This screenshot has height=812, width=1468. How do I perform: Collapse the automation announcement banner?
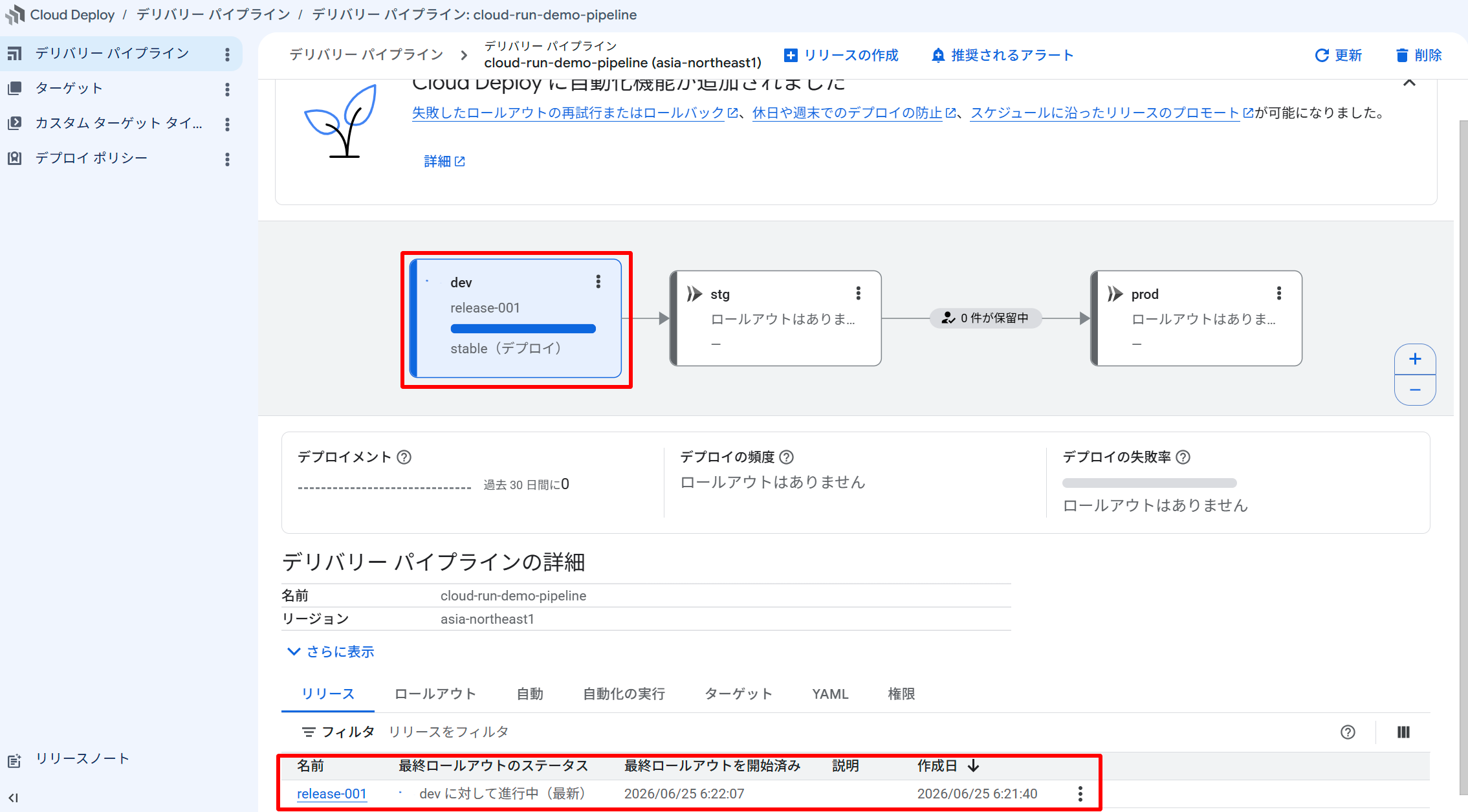tap(1409, 83)
